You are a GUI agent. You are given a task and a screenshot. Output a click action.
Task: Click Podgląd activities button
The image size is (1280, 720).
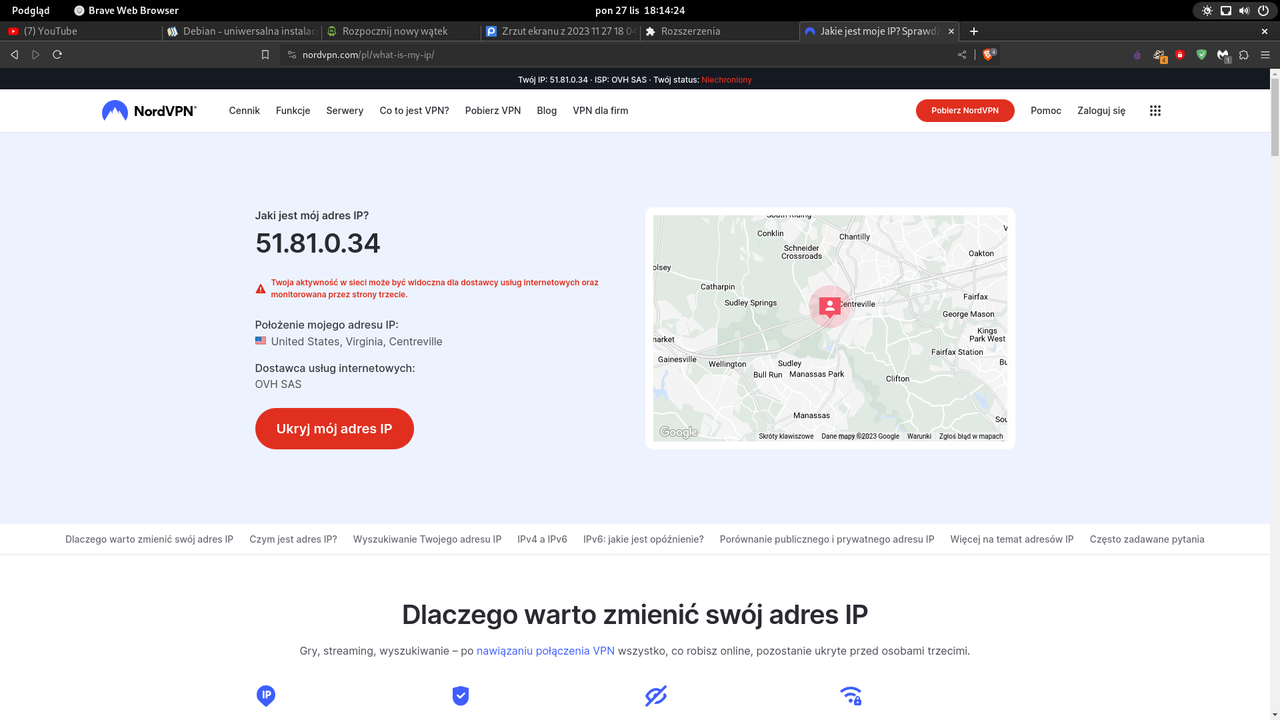31,10
